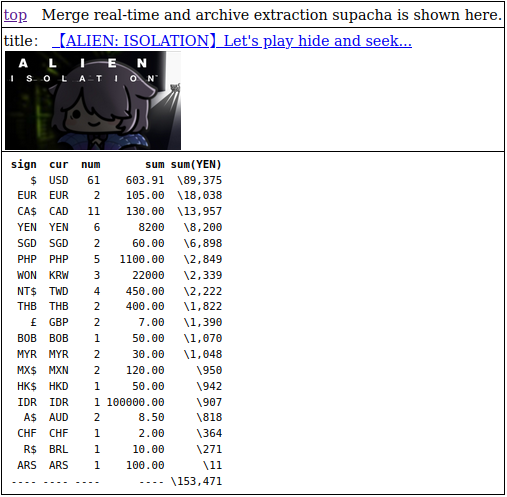Open the ALIEN: ISOLATION stream title link
The width and height of the screenshot is (507, 497).
click(x=232, y=41)
